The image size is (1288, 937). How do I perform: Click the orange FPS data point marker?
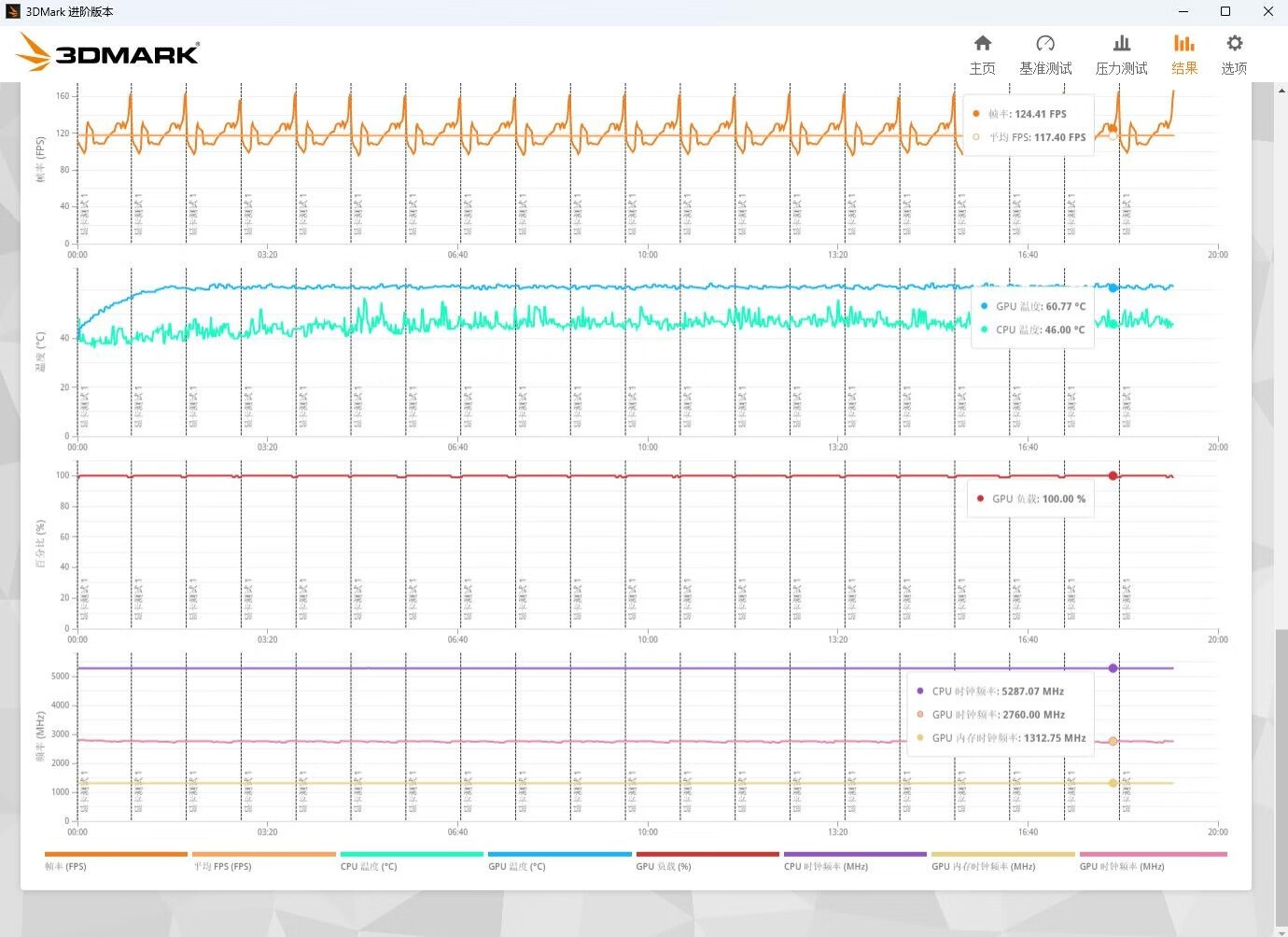pyautogui.click(x=1113, y=129)
